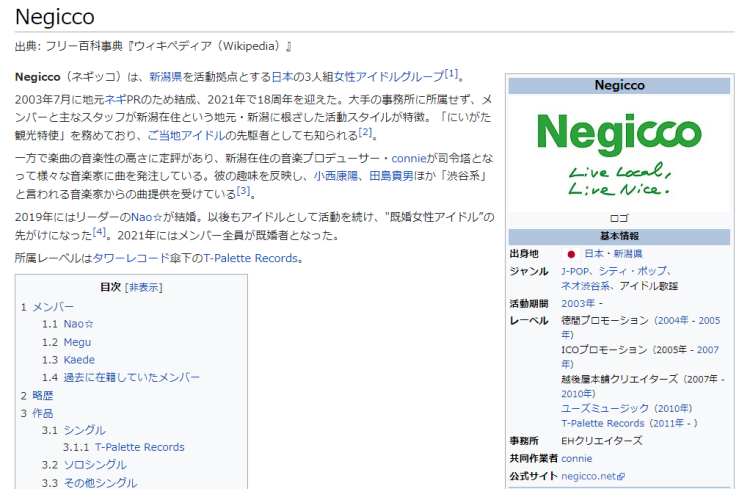Click the EHクリエイターズ agency text

click(601, 441)
